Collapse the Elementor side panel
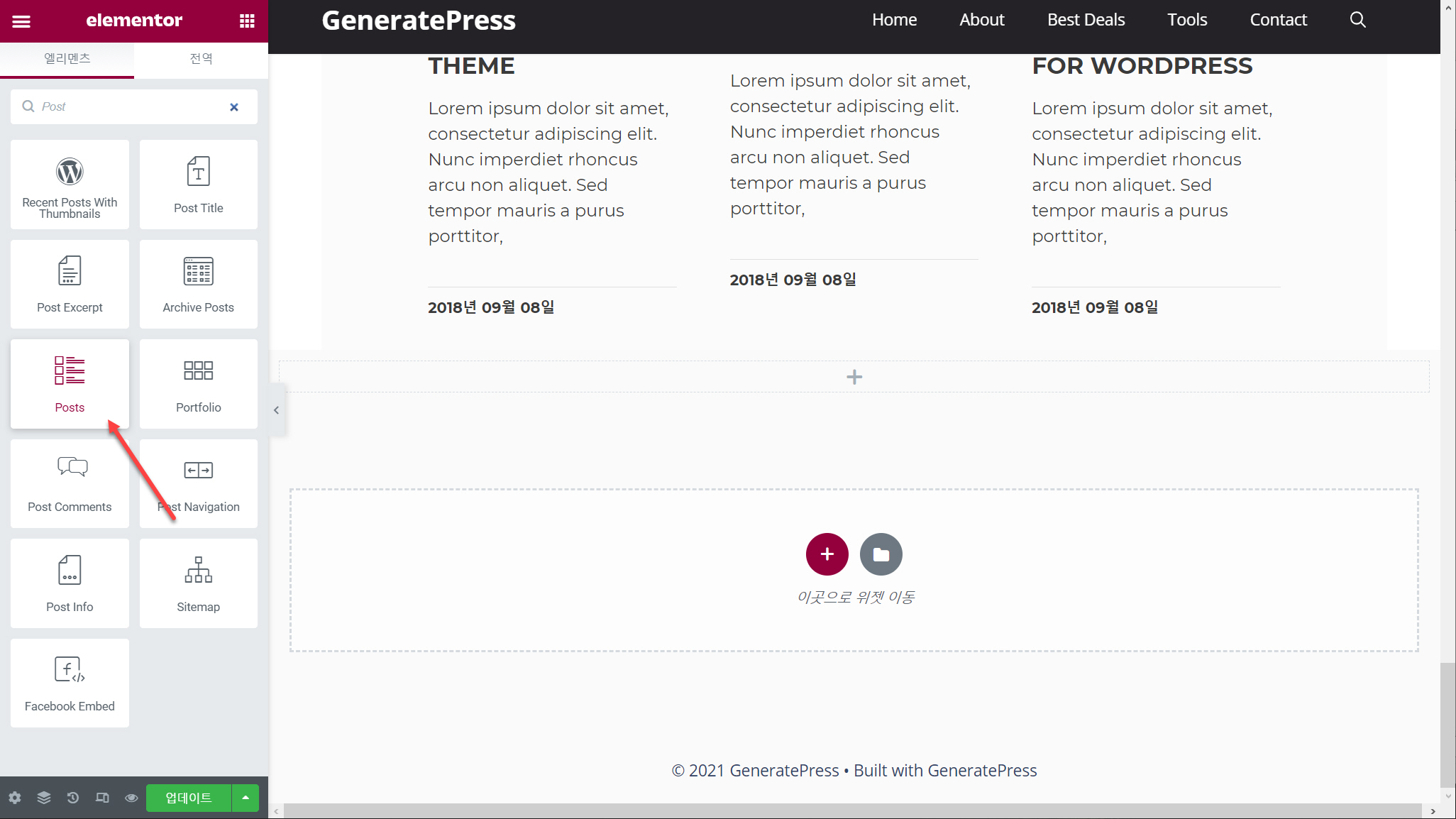1456x819 pixels. [x=277, y=410]
